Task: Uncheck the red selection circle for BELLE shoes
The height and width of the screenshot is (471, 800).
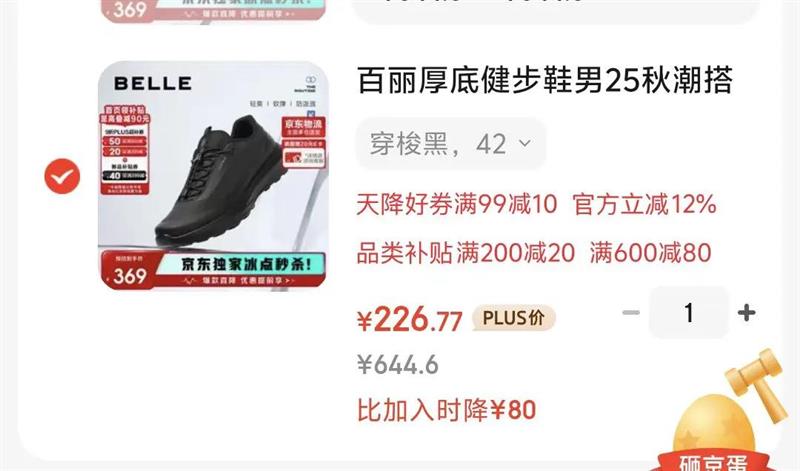Action: [62, 176]
